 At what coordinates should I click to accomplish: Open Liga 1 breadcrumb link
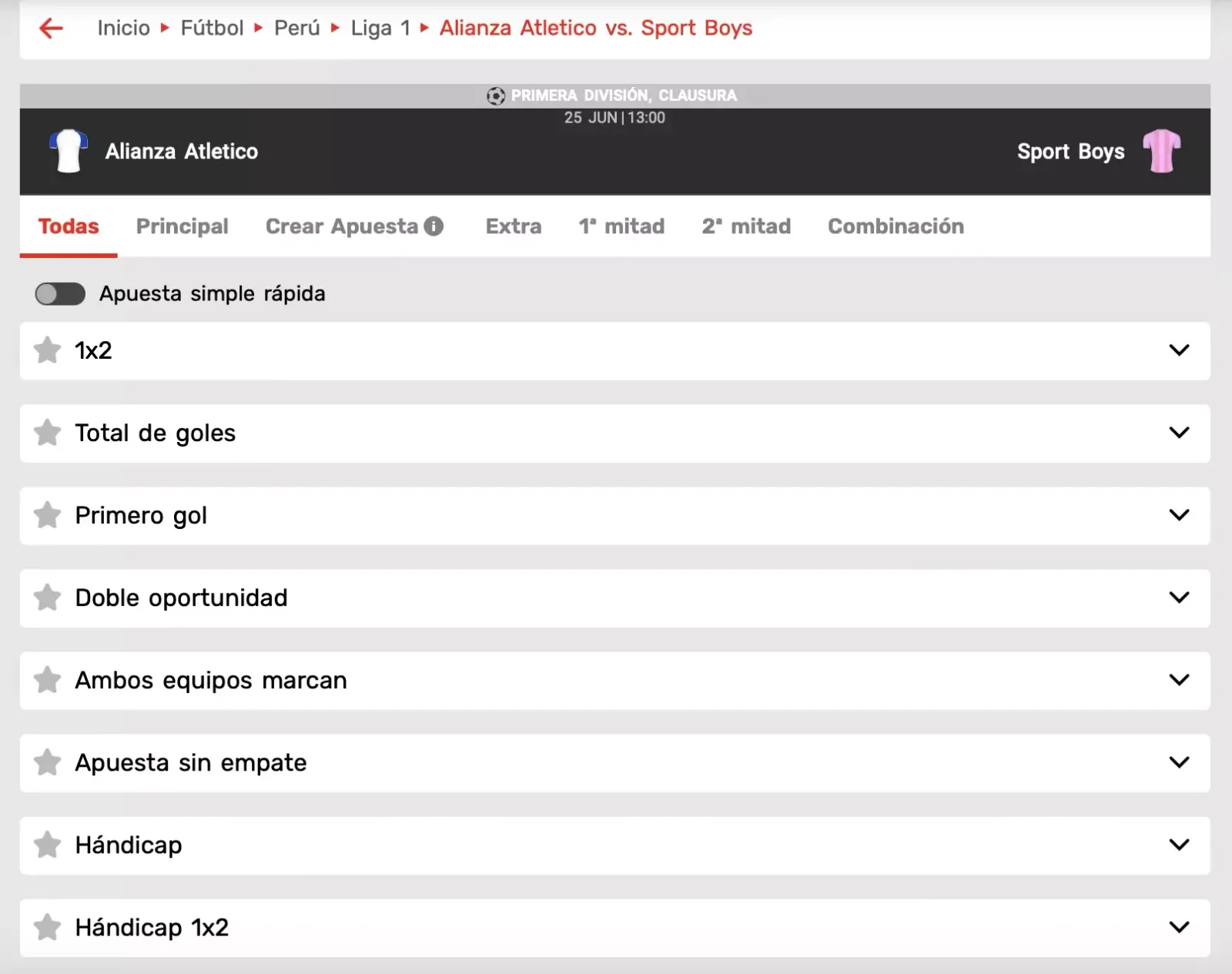point(380,28)
